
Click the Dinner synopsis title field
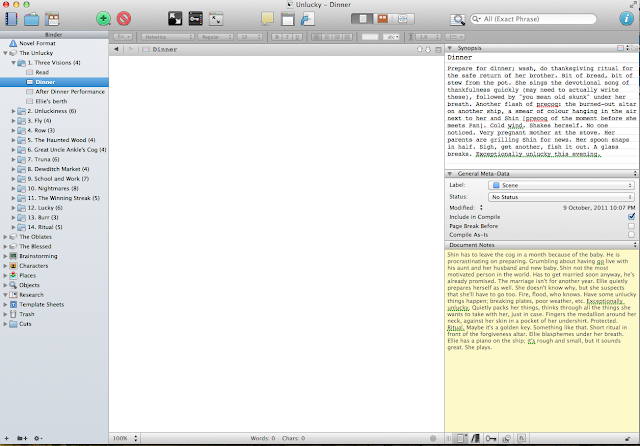click(541, 58)
